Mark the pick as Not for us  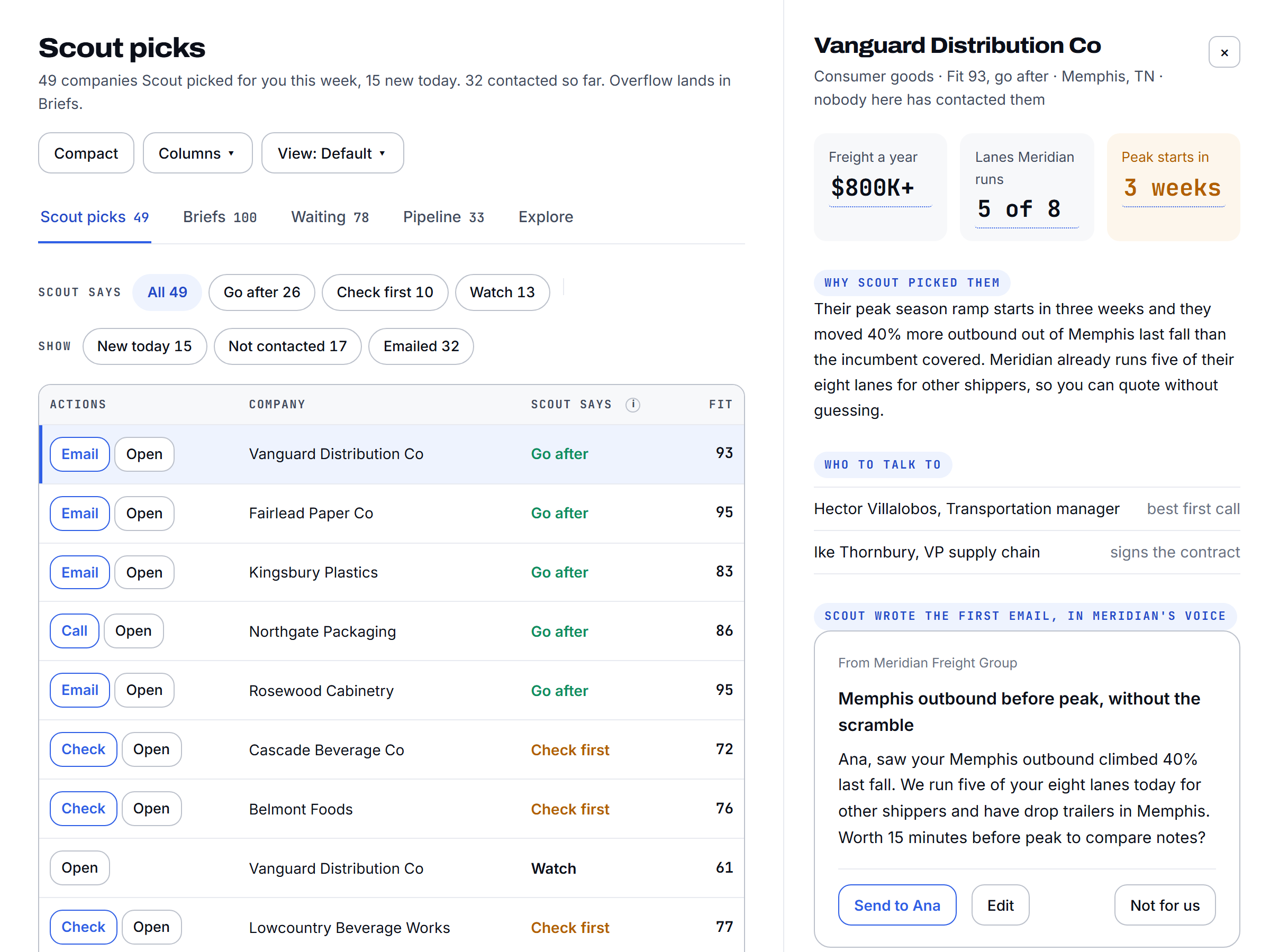coord(1164,905)
